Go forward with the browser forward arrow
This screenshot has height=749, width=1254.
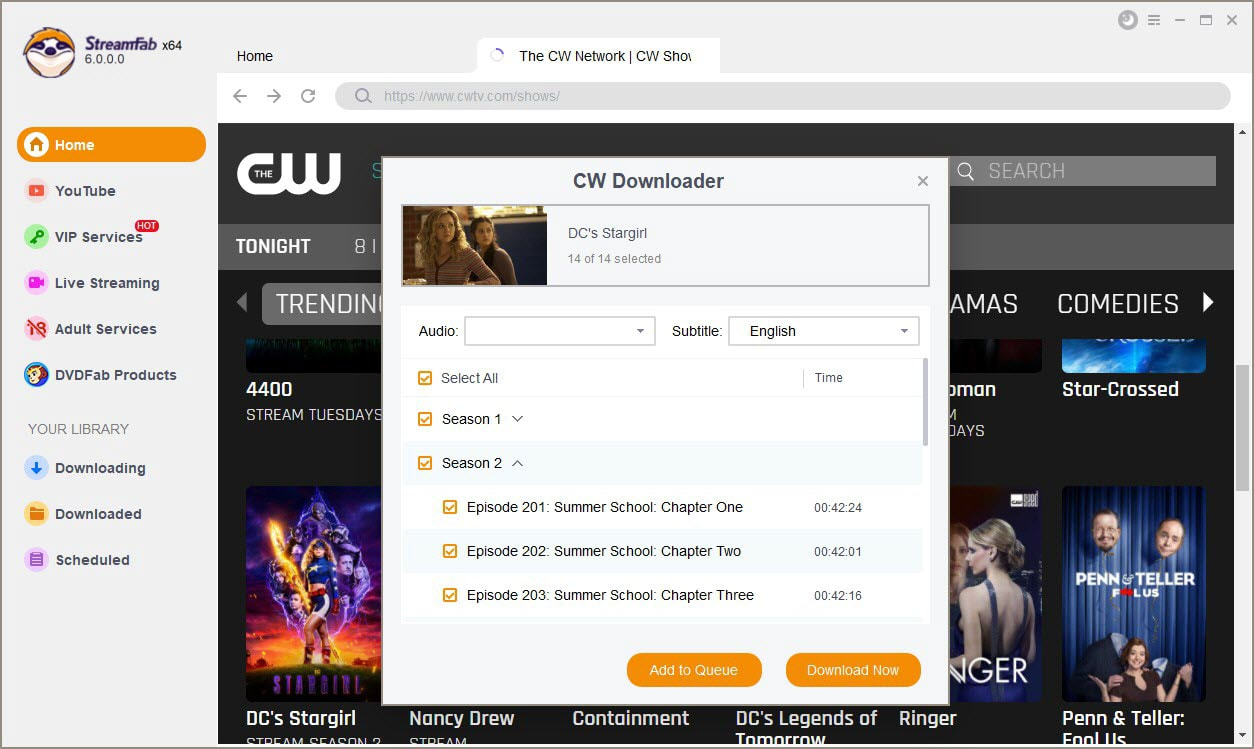tap(274, 96)
